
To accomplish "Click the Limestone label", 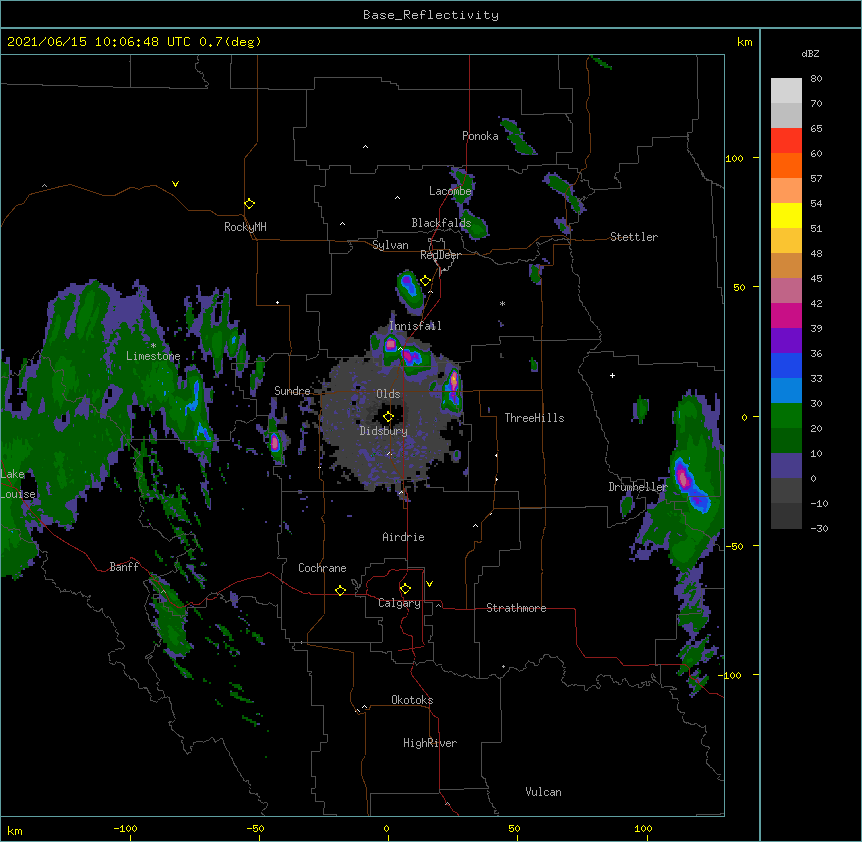I will click(153, 356).
